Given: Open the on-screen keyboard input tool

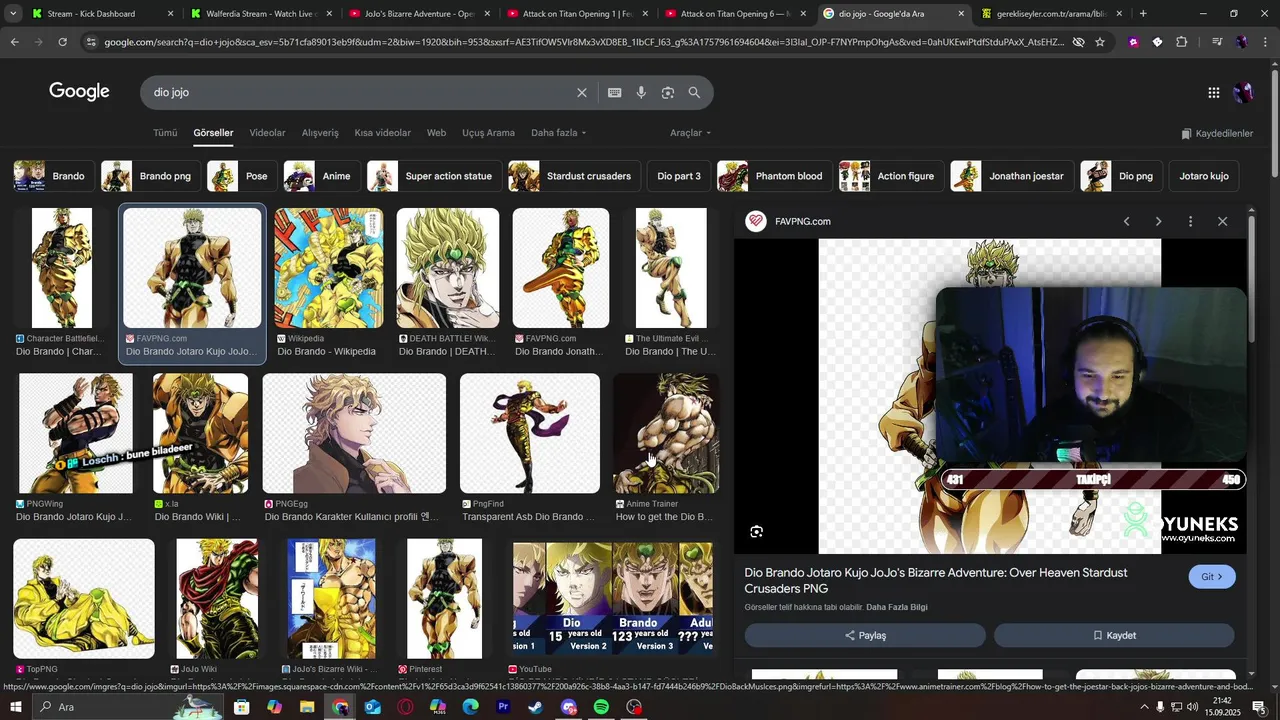Looking at the screenshot, I should click(x=614, y=93).
